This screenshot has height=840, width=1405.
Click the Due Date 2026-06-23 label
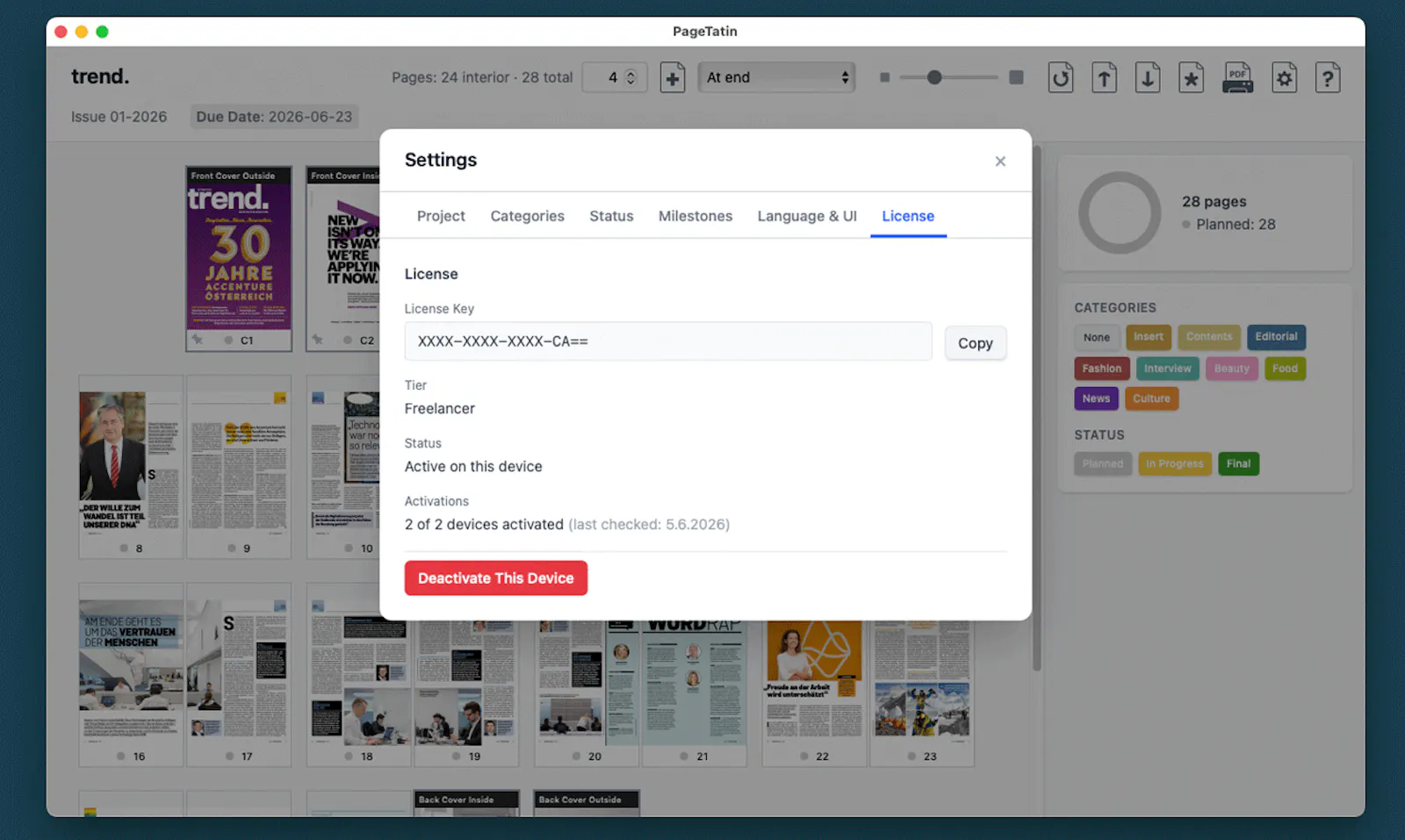click(x=274, y=117)
